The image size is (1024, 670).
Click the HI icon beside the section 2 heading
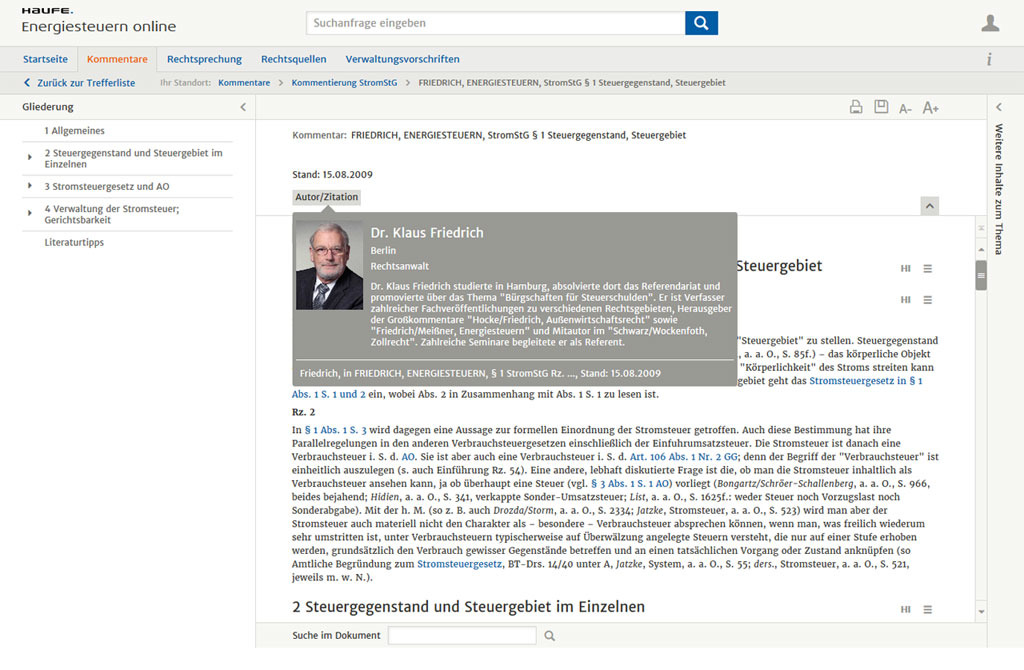pyautogui.click(x=905, y=609)
